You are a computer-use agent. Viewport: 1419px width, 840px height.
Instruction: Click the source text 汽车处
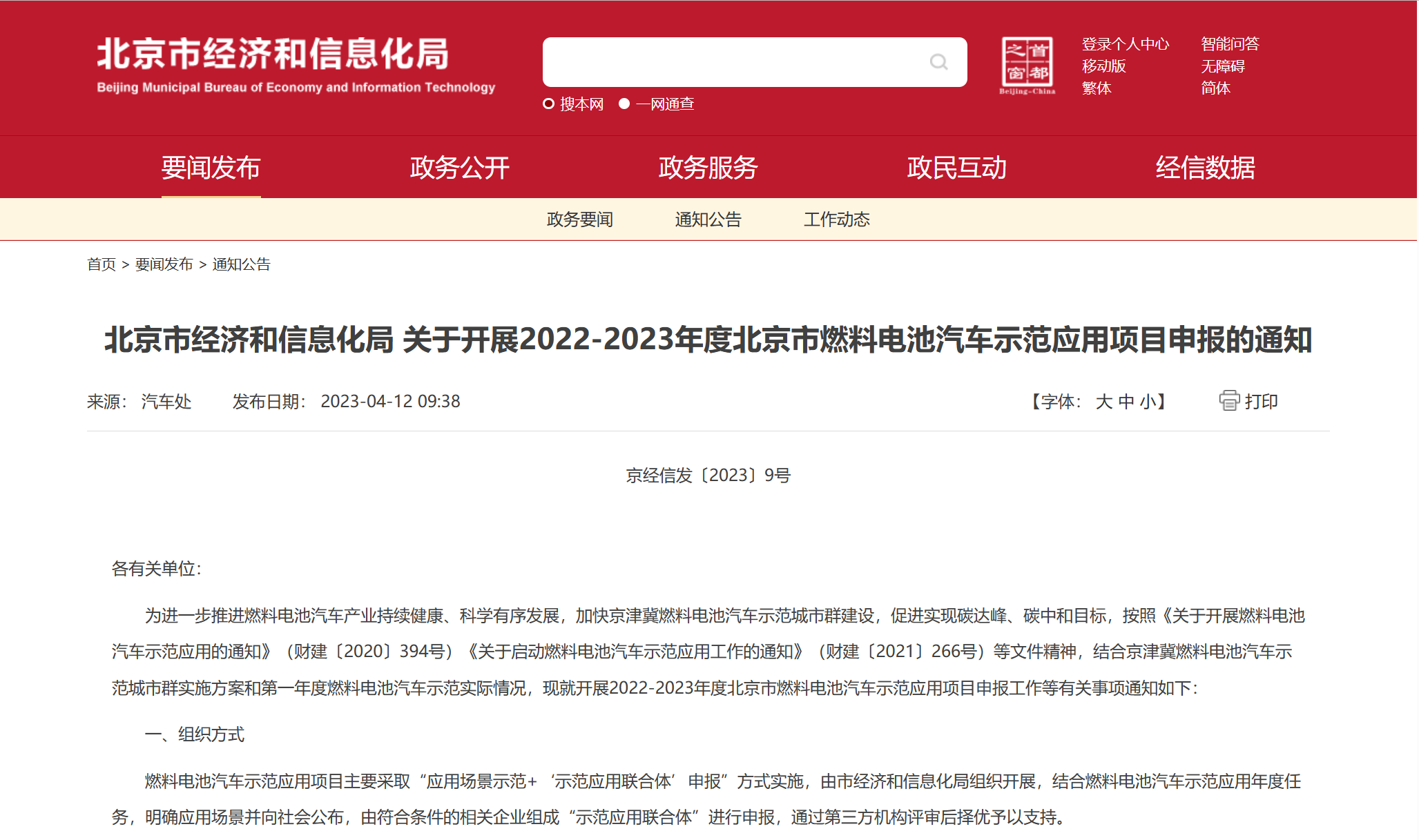pyautogui.click(x=166, y=402)
